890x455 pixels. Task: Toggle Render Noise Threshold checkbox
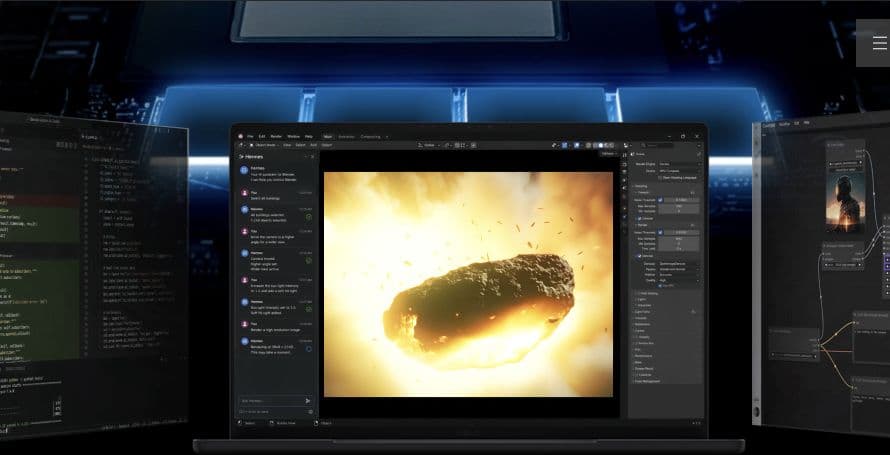click(x=660, y=233)
